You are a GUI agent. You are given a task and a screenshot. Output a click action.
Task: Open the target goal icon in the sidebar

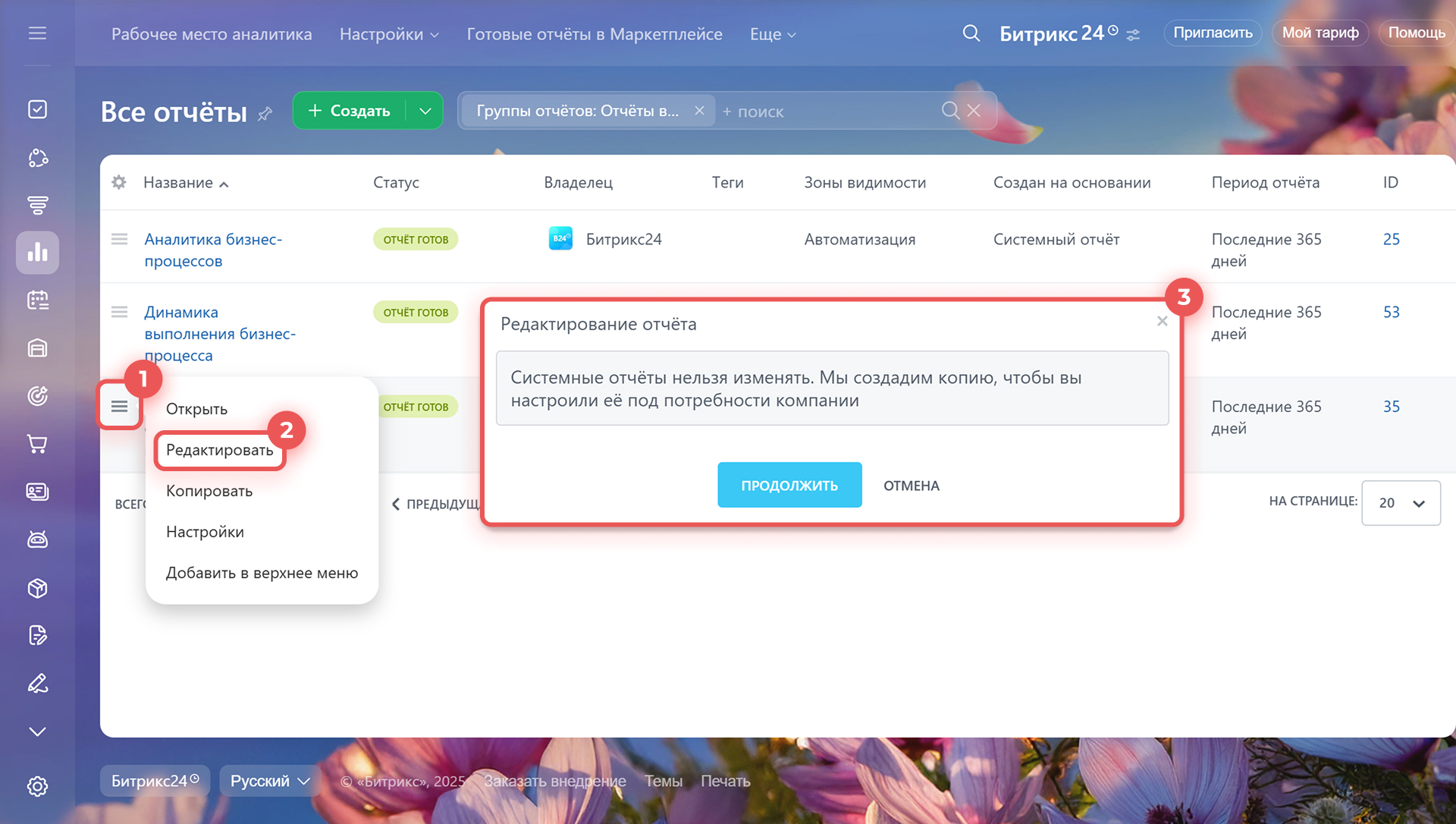tap(37, 396)
